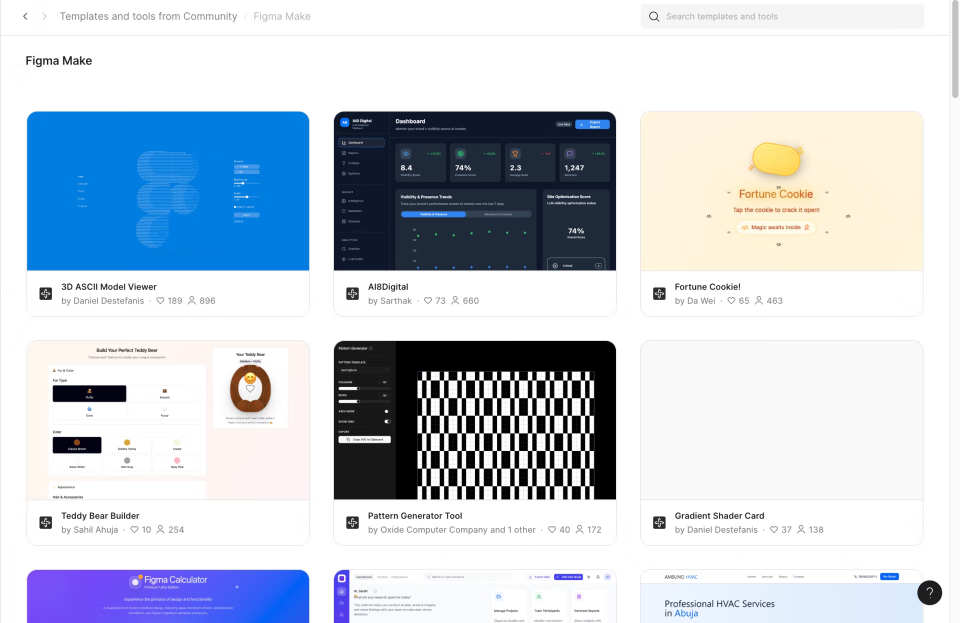This screenshot has height=623, width=960.
Task: Click the Make icon beside AI8Digital
Action: [x=353, y=294]
